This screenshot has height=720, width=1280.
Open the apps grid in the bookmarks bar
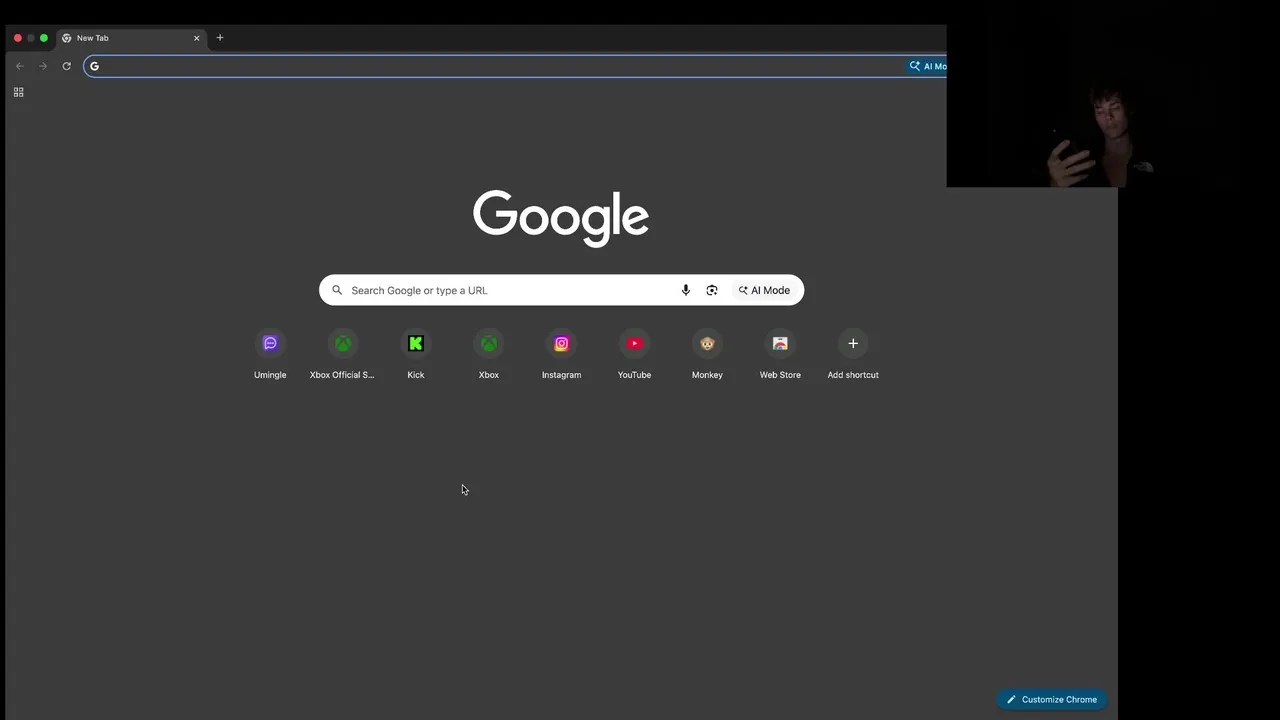[x=18, y=92]
